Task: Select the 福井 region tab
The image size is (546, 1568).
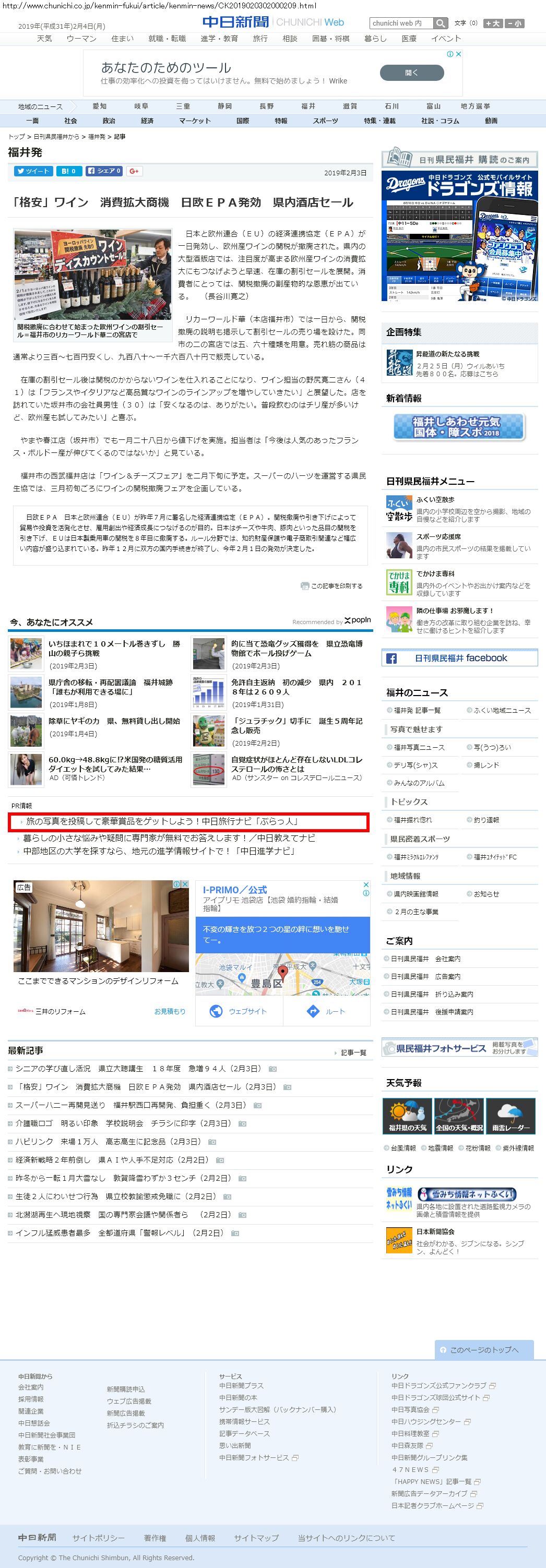Action: click(x=308, y=106)
